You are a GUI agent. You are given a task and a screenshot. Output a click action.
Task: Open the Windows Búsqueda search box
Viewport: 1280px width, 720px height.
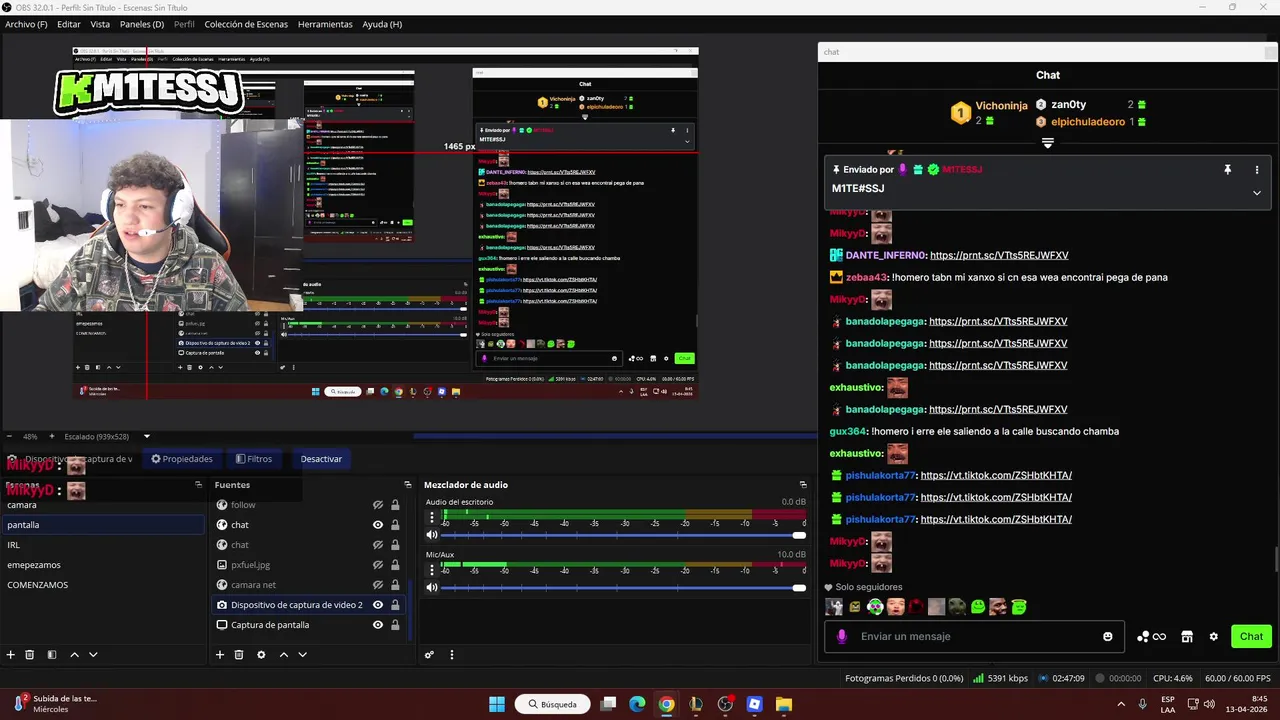click(553, 704)
